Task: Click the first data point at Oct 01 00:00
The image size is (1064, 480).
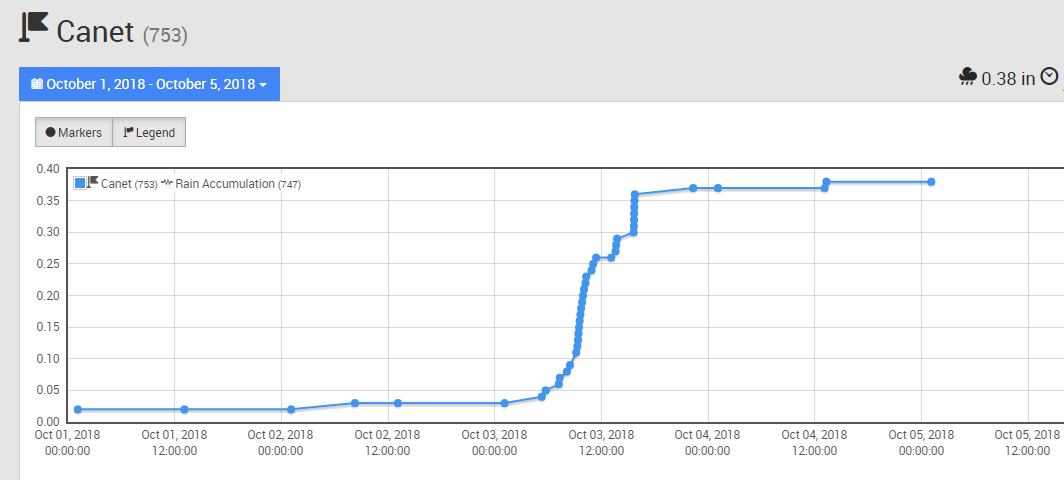Action: click(78, 409)
